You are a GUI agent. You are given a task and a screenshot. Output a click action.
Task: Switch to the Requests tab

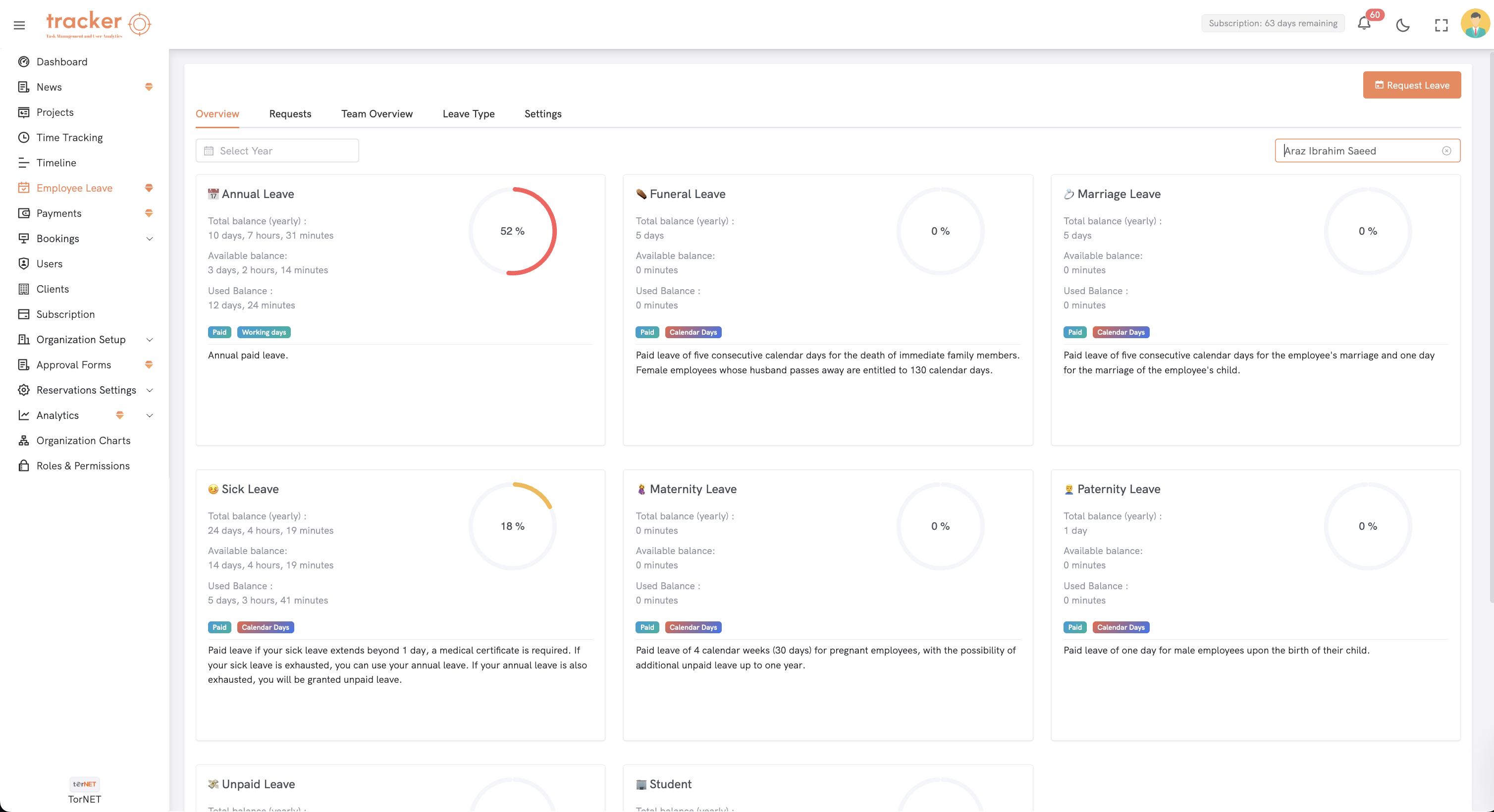click(x=290, y=113)
